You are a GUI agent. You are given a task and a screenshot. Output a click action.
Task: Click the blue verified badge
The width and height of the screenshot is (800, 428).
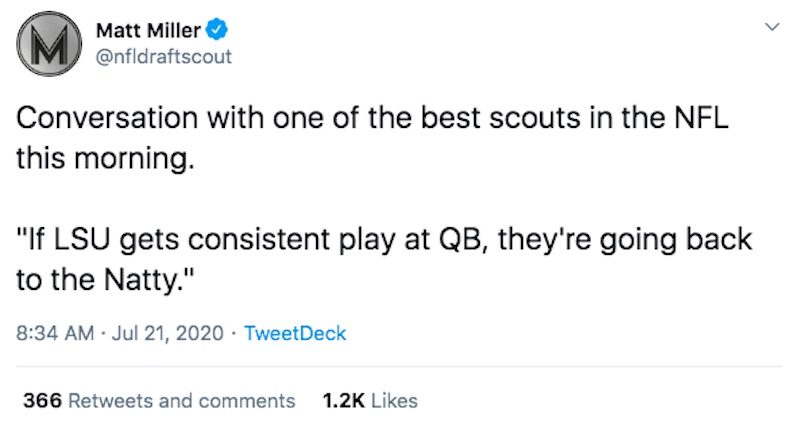[217, 30]
